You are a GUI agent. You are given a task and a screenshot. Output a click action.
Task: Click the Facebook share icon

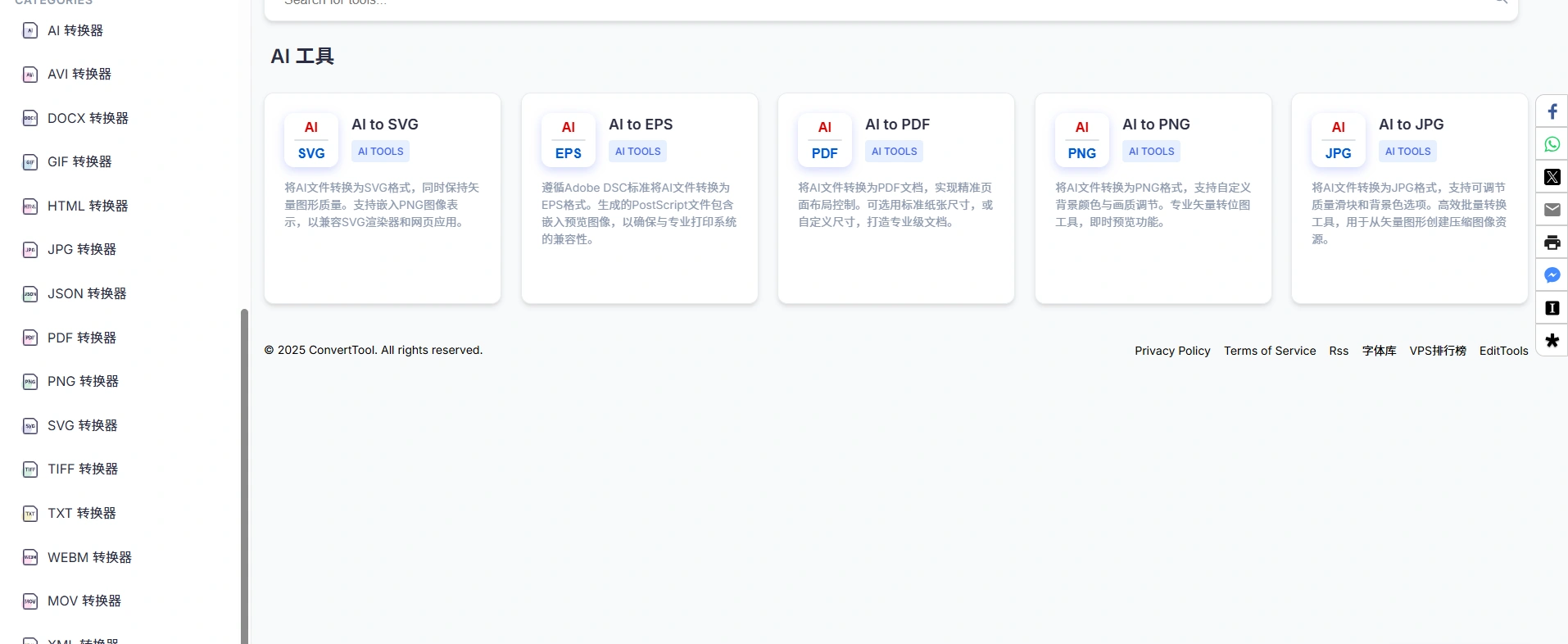tap(1552, 111)
